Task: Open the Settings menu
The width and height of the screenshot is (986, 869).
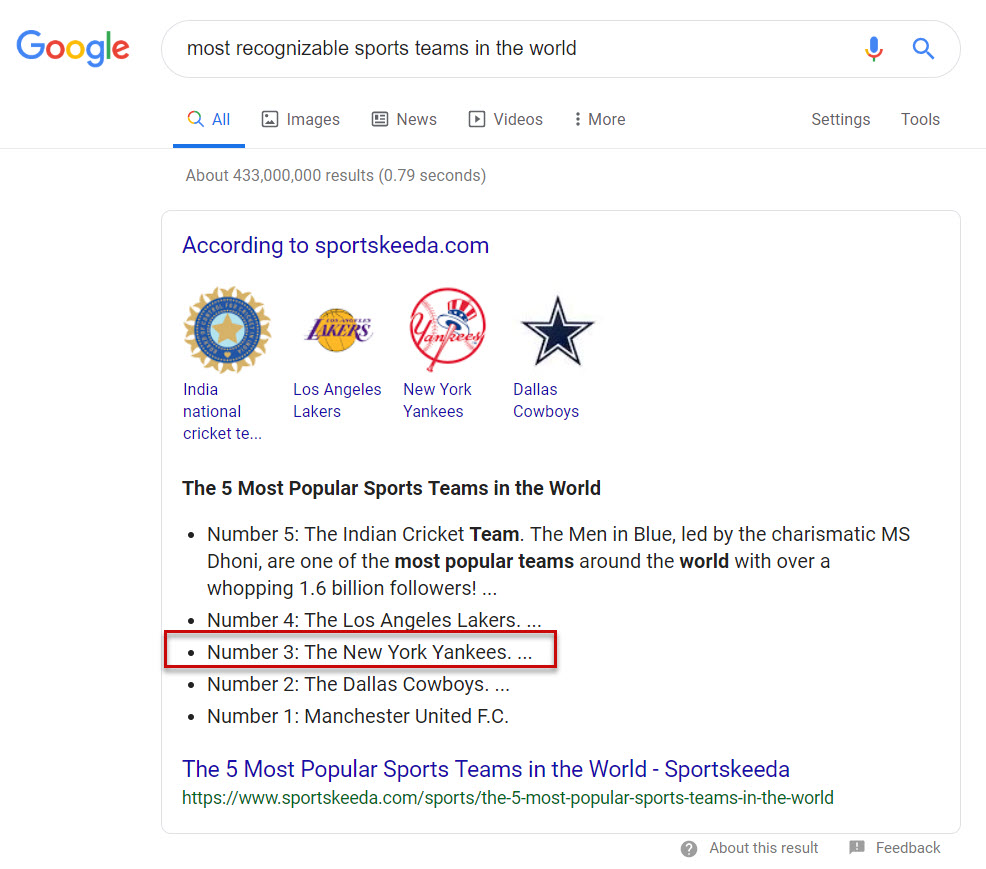Action: pyautogui.click(x=840, y=119)
